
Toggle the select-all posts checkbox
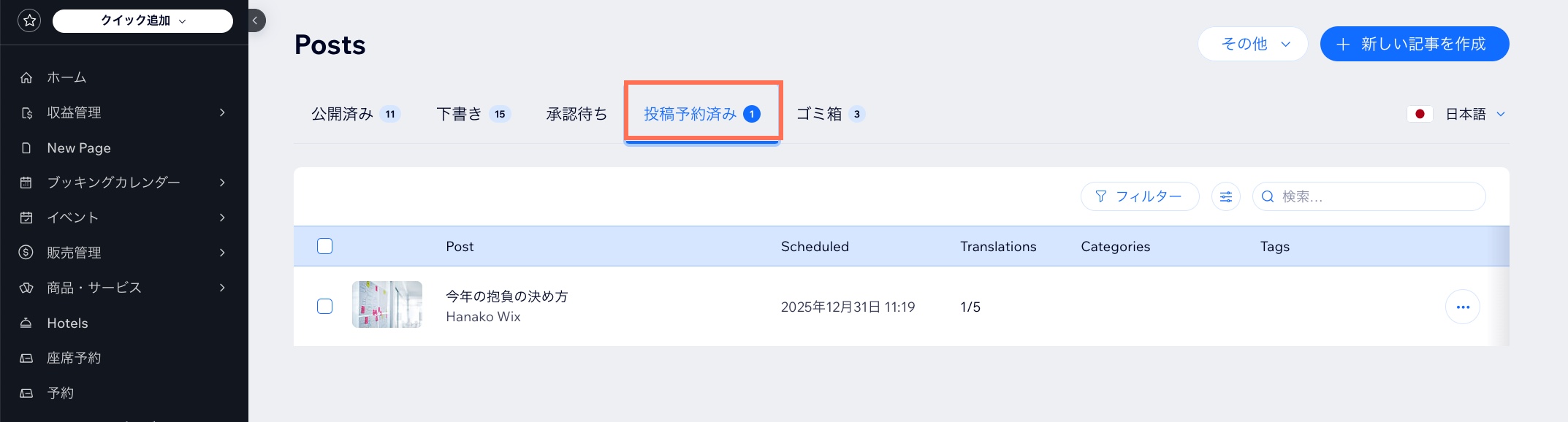(325, 246)
